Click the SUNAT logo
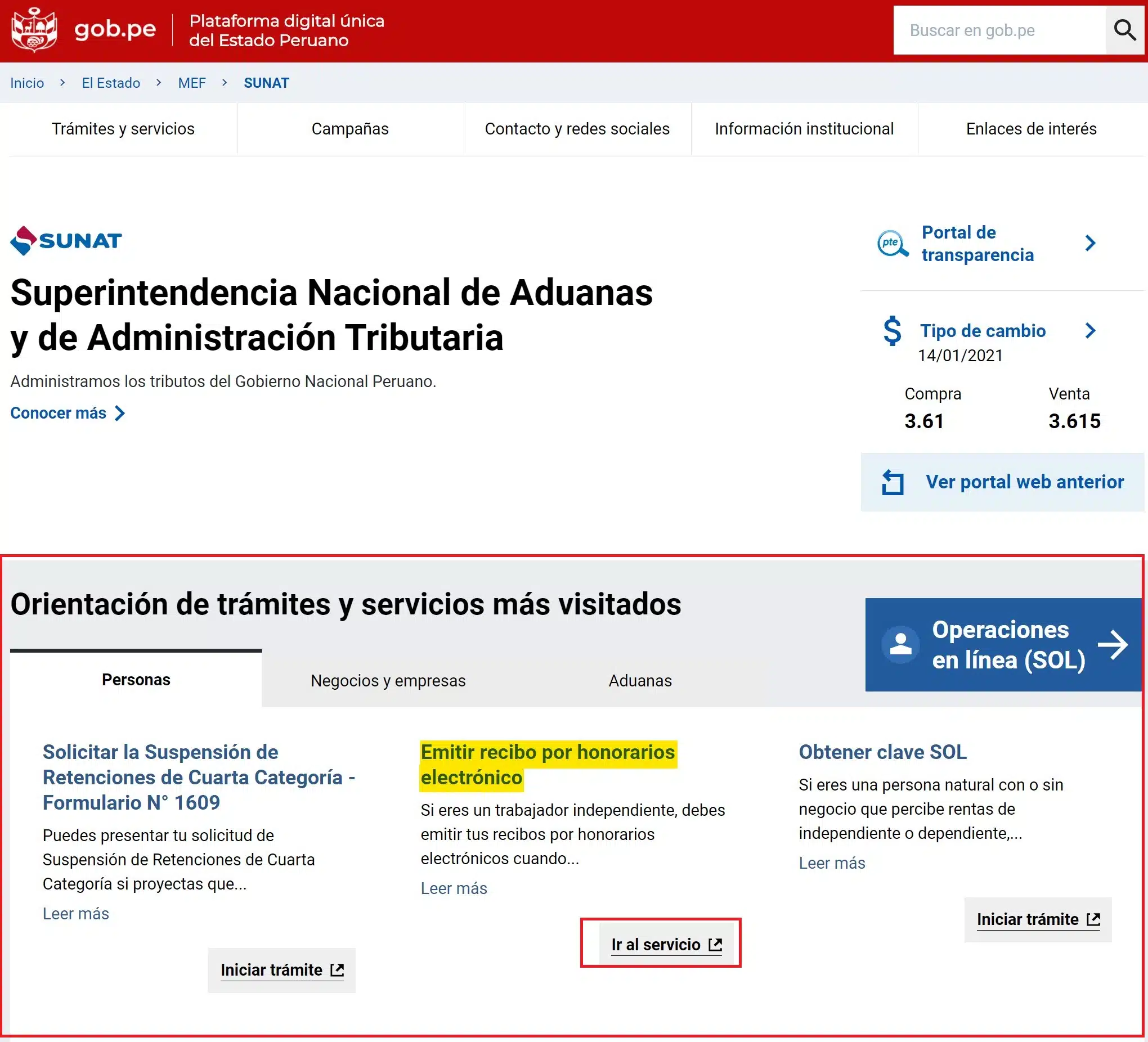This screenshot has height=1042, width=1148. pyautogui.click(x=66, y=241)
